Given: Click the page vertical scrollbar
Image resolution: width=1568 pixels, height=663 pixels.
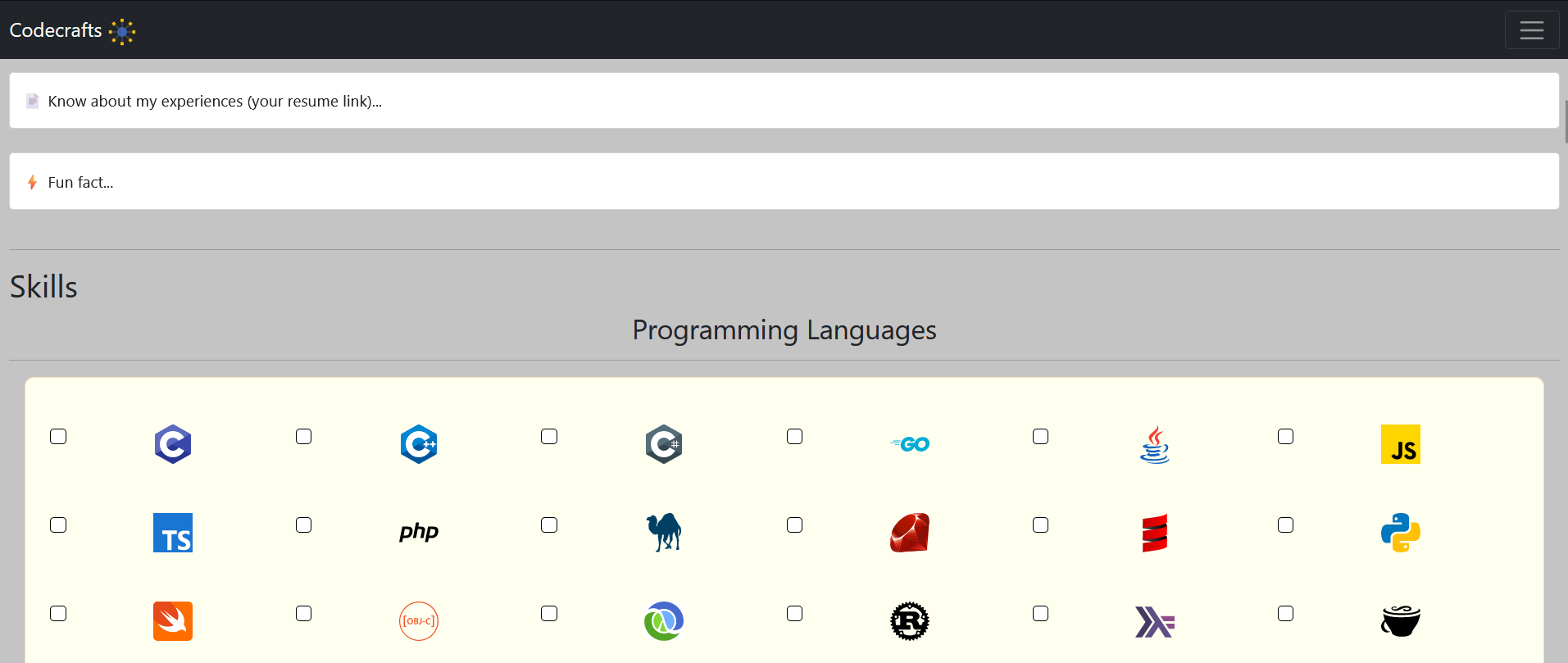Looking at the screenshot, I should [x=1566, y=121].
